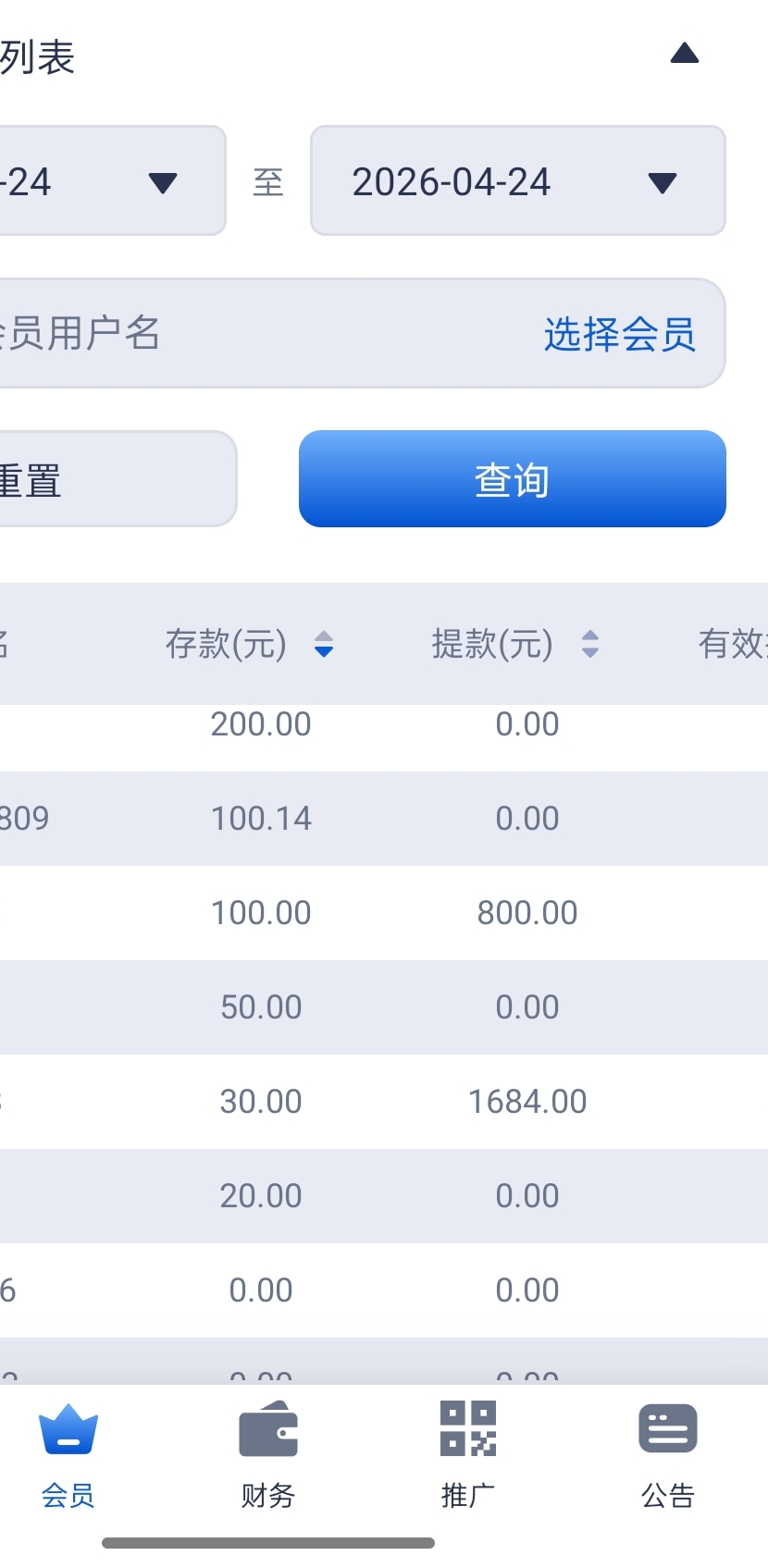This screenshot has width=768, height=1568.
Task: Collapse the list panel with the up triangle
Action: coord(685,54)
